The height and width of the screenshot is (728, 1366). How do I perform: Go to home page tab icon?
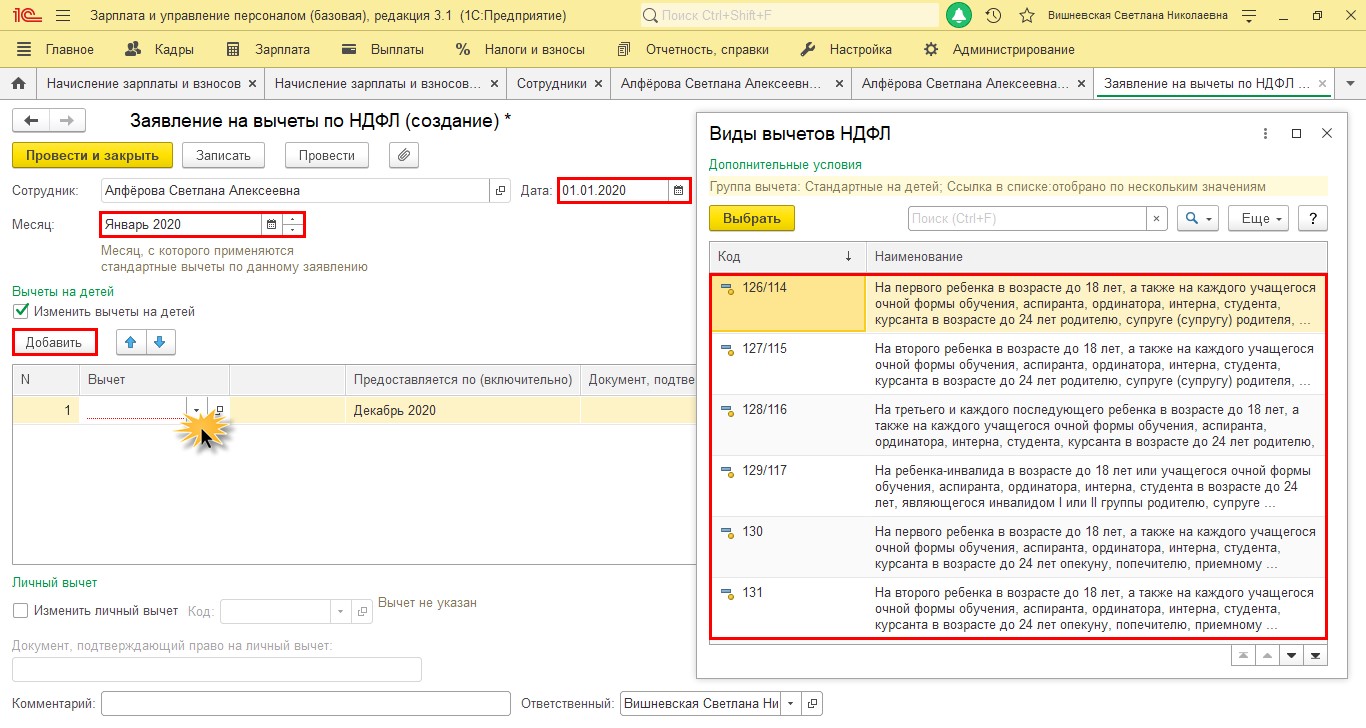click(x=17, y=84)
